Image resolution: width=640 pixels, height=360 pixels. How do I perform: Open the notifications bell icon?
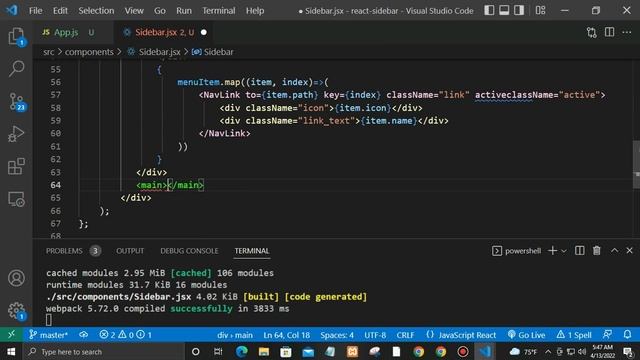click(627, 335)
